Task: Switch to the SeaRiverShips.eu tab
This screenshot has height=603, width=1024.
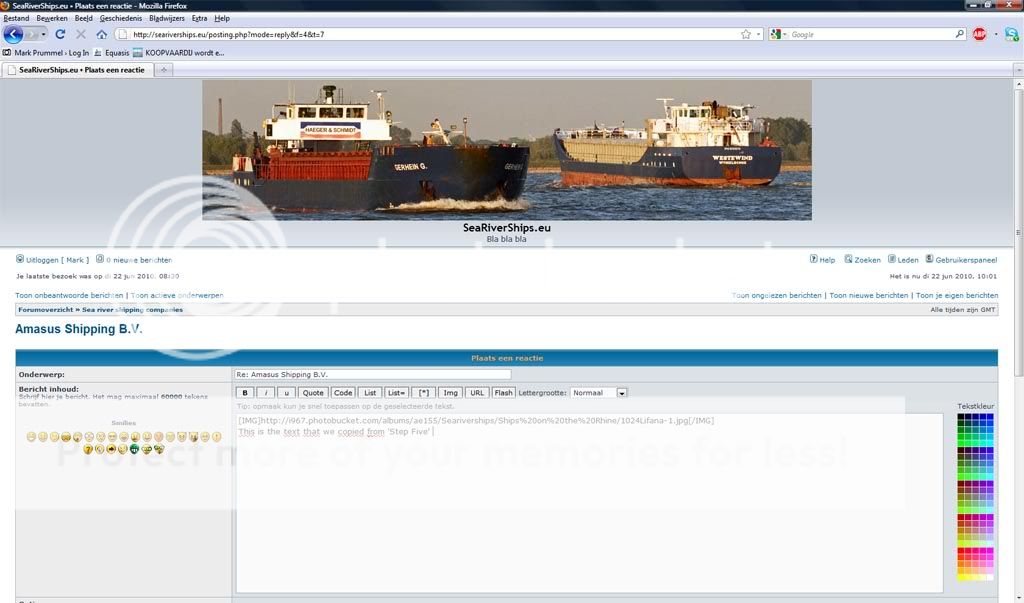Action: point(78,70)
